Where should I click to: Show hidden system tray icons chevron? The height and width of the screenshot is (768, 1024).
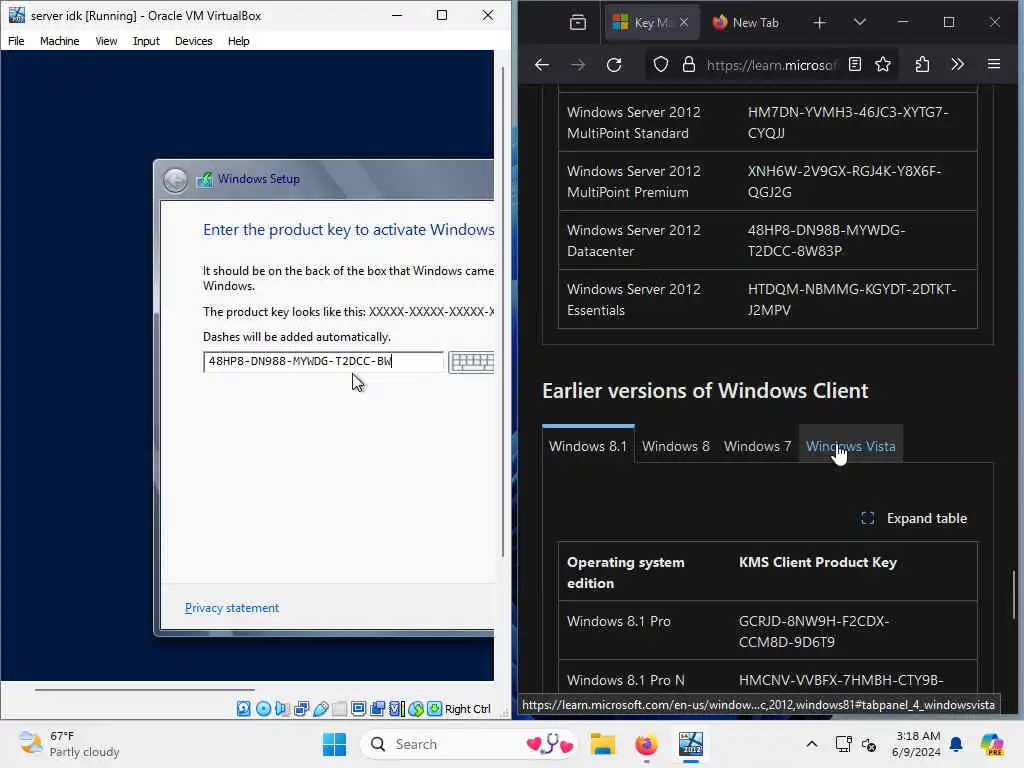pyautogui.click(x=811, y=744)
